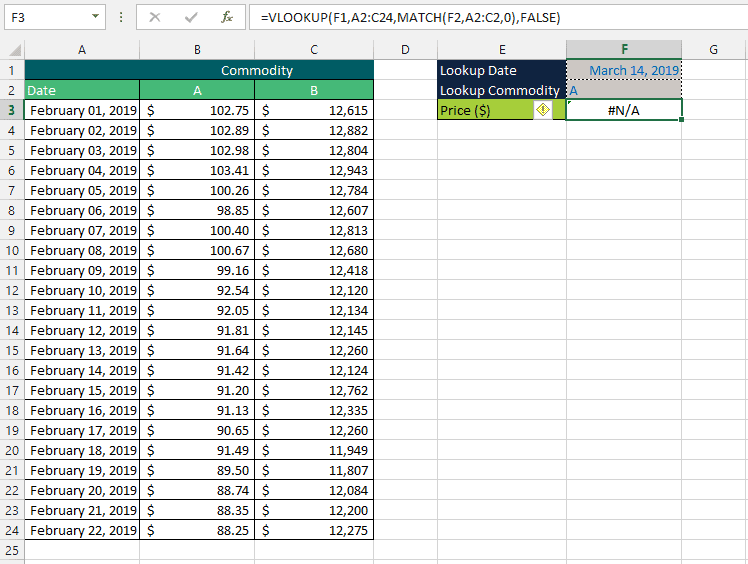Select column F header
The height and width of the screenshot is (564, 748).
coord(624,50)
